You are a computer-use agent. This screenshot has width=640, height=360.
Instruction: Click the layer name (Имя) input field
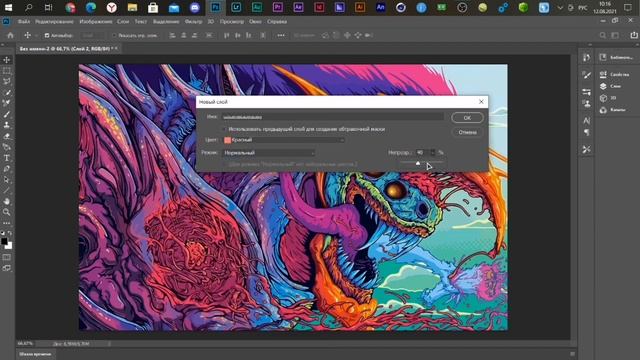[332, 117]
